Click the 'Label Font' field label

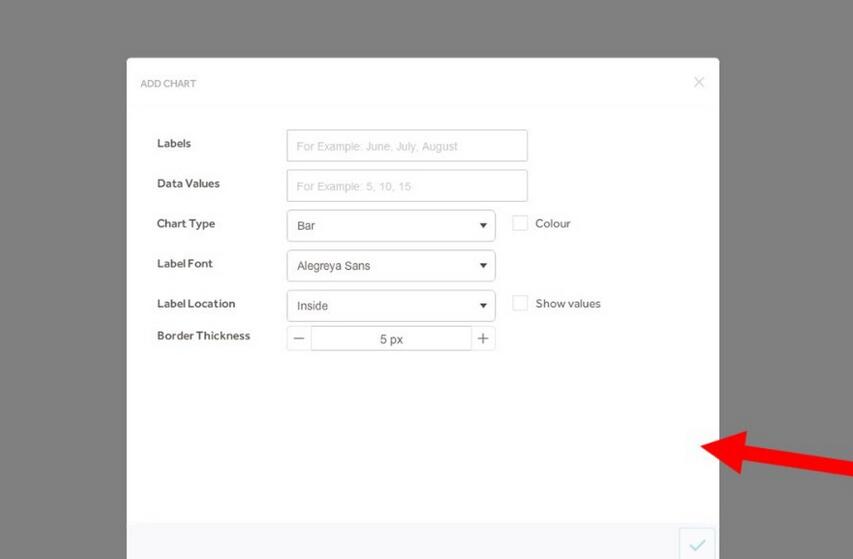point(185,264)
